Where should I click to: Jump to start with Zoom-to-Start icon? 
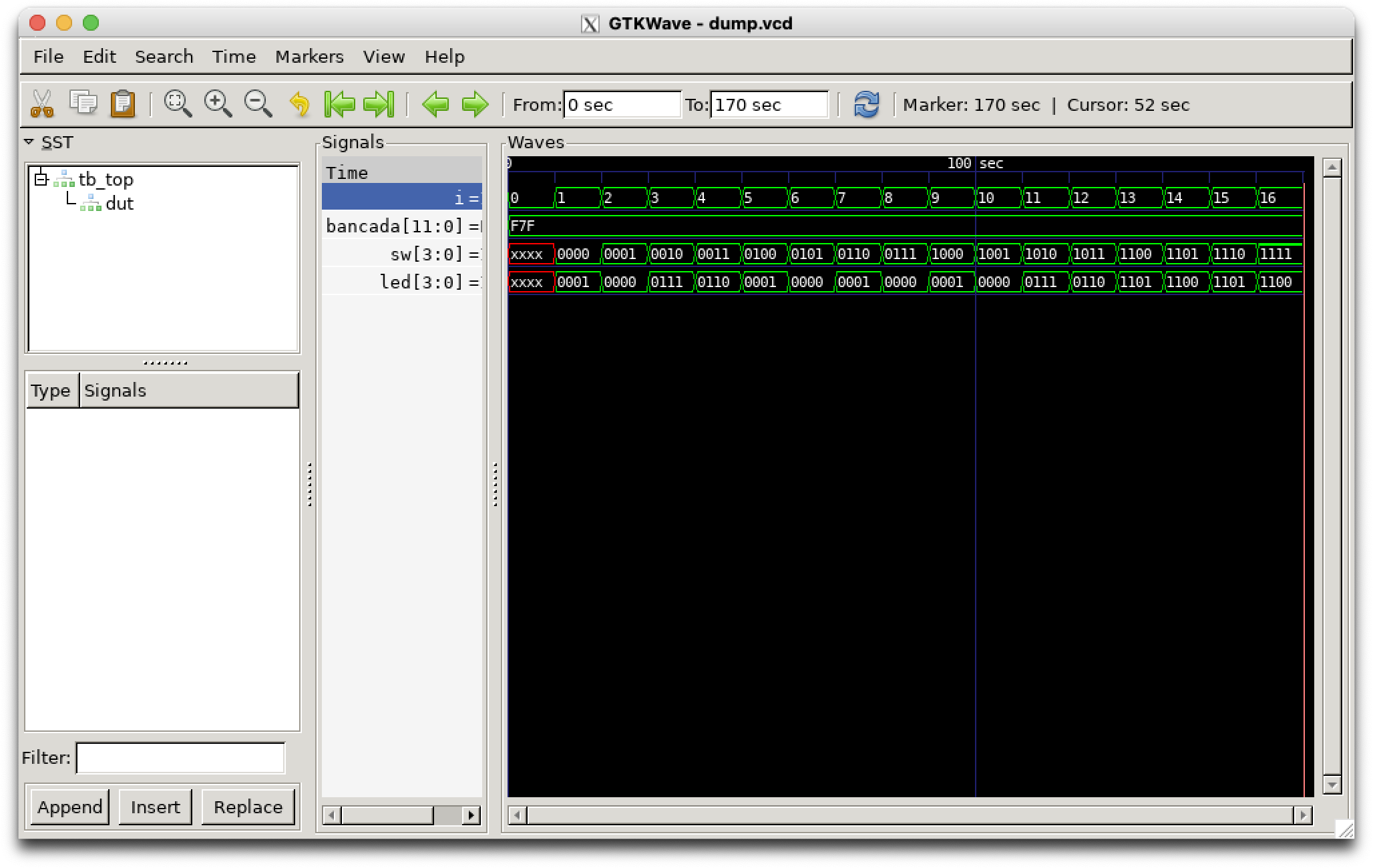coord(339,104)
